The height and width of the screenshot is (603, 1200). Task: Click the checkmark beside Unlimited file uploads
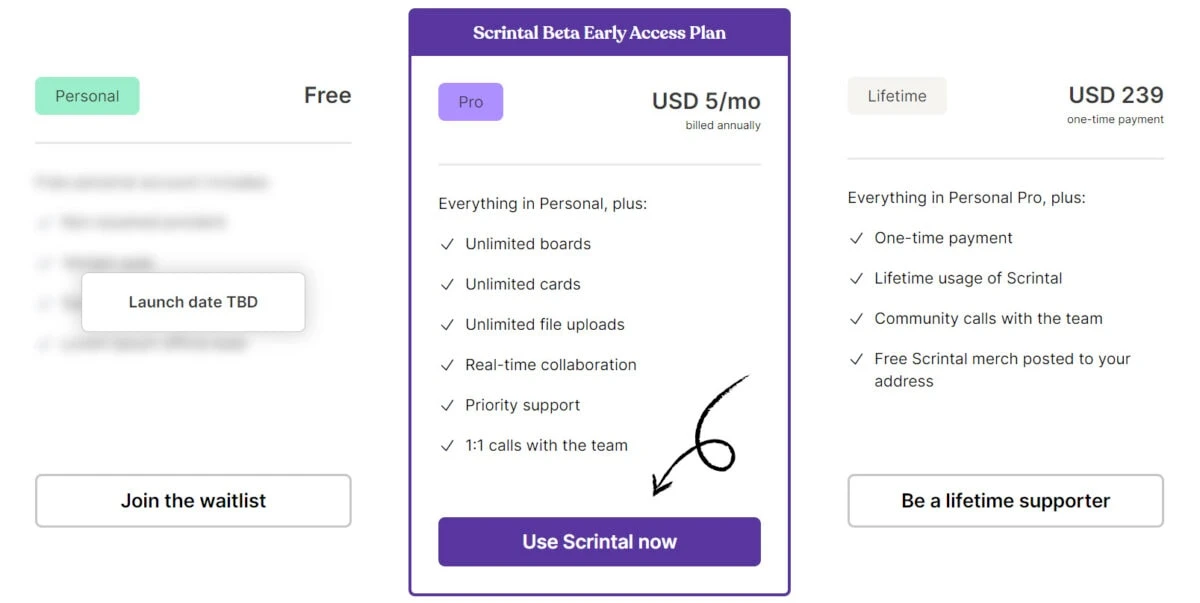coord(447,325)
